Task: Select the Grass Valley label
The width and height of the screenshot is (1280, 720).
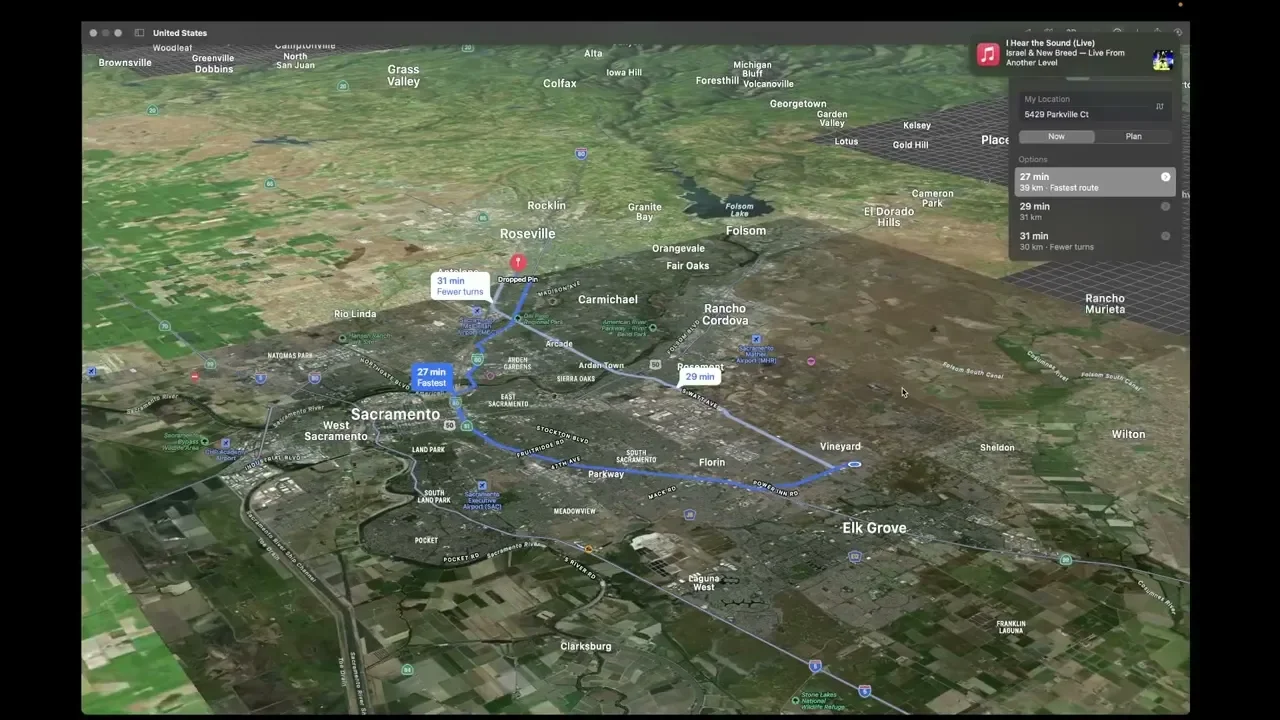Action: tap(404, 76)
